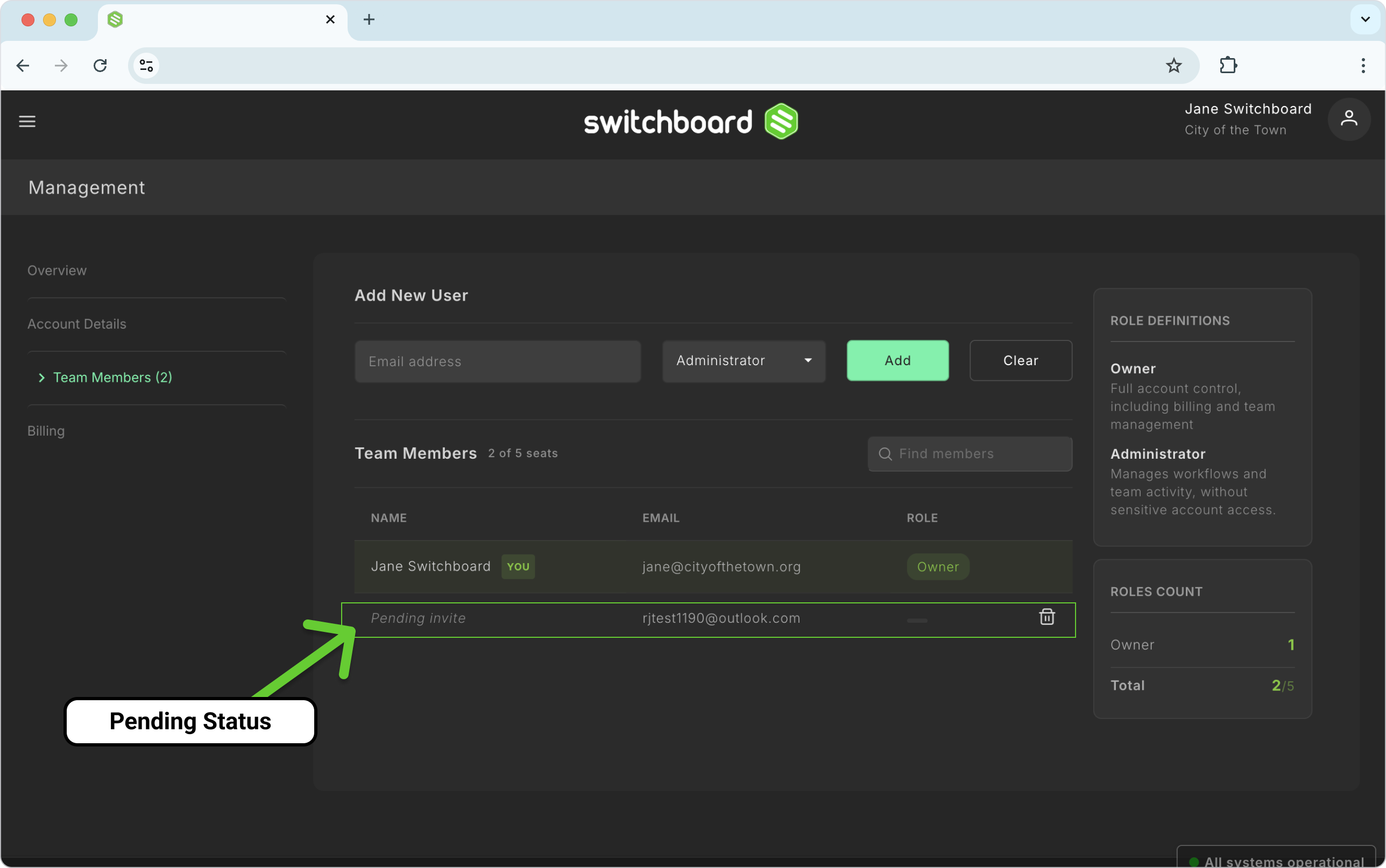Click into the Email address field
The height and width of the screenshot is (868, 1386).
tap(497, 361)
